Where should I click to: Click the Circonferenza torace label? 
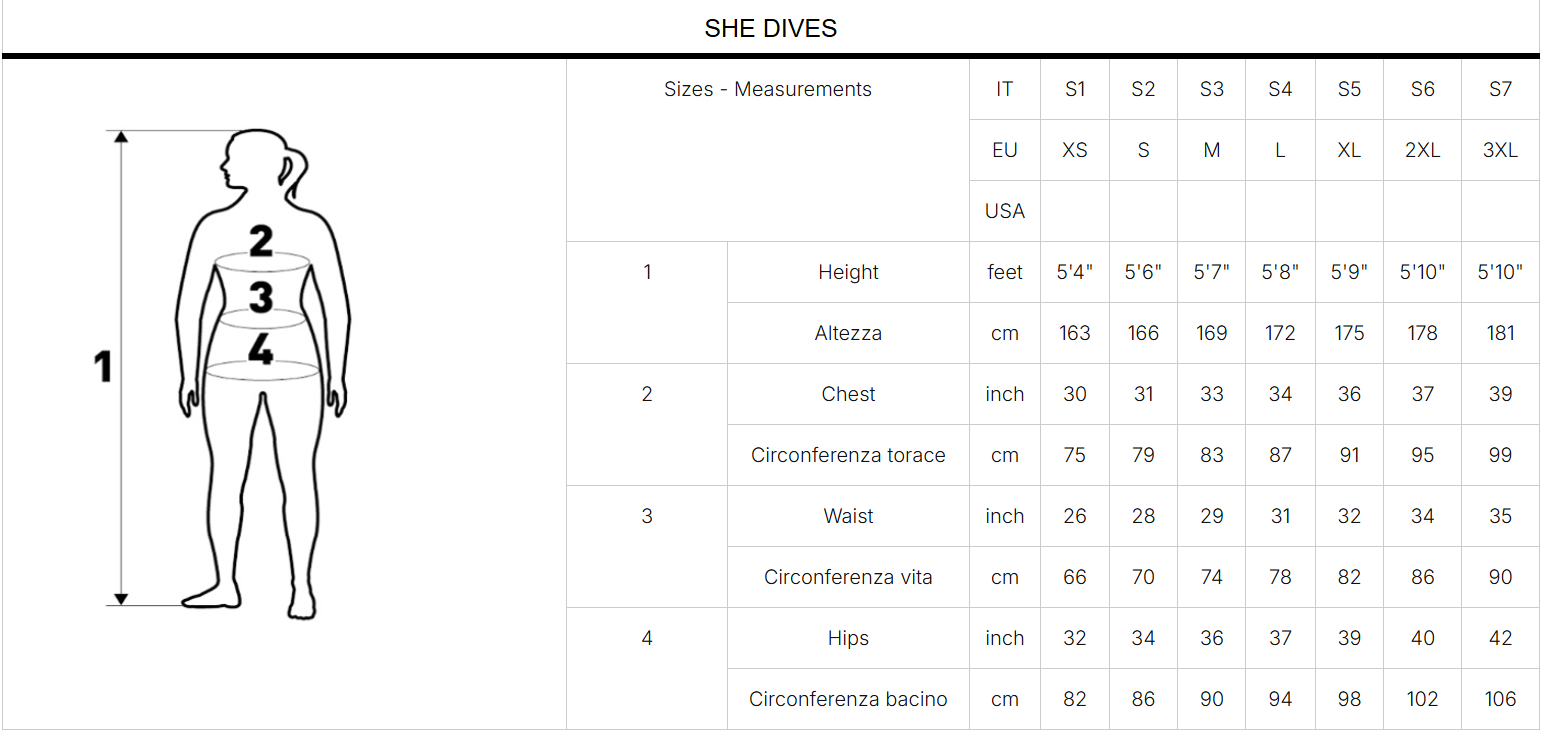848,455
